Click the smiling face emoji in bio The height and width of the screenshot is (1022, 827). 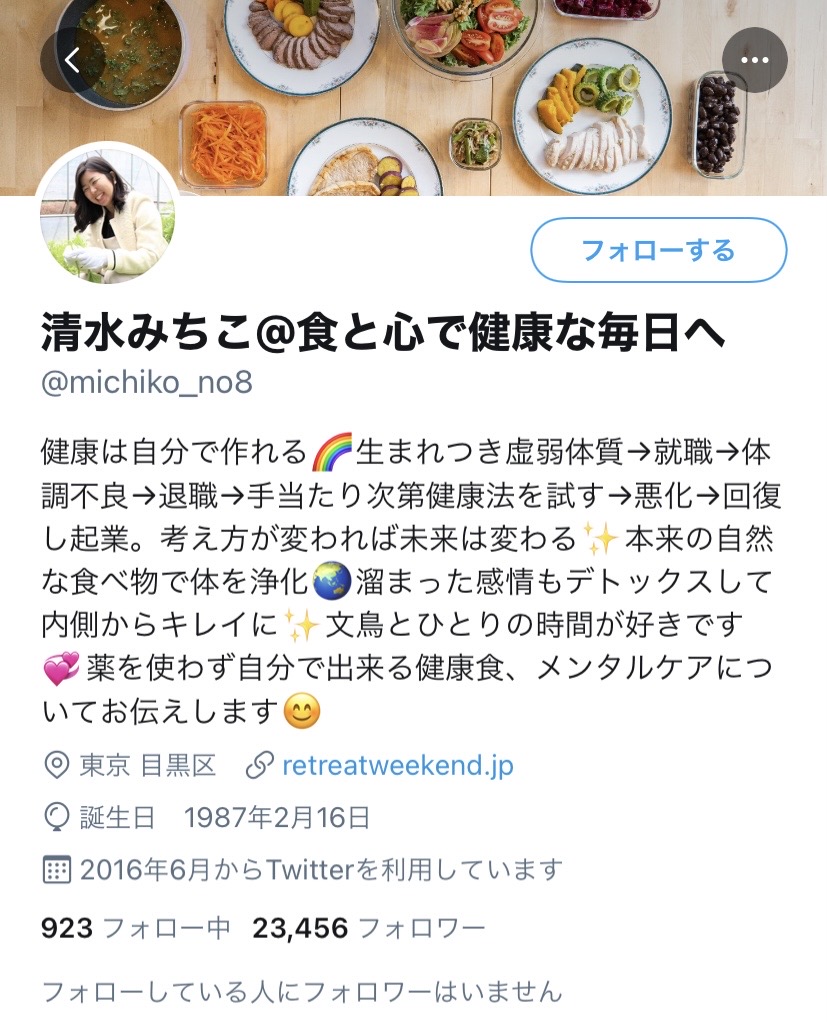[x=302, y=711]
